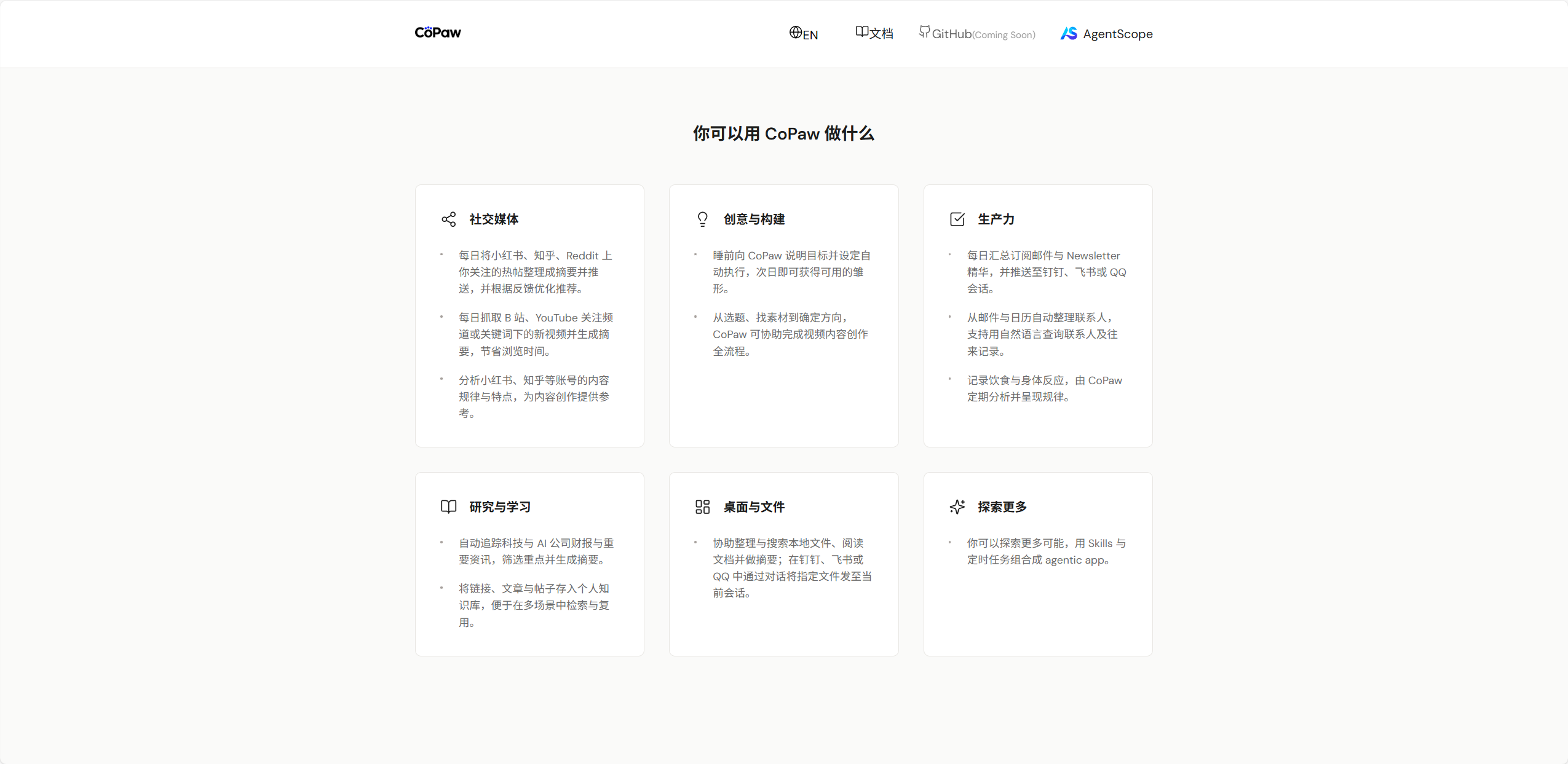Click the open book icon on 研究与学习
Screen dimensions: 1568x764
[449, 507]
